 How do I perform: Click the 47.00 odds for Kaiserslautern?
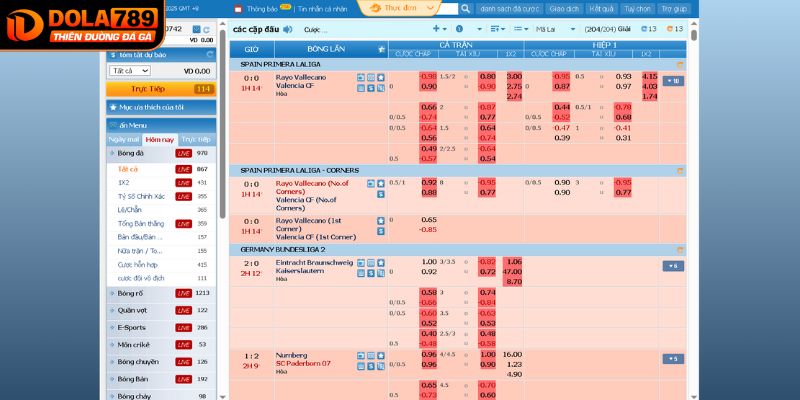click(x=513, y=271)
